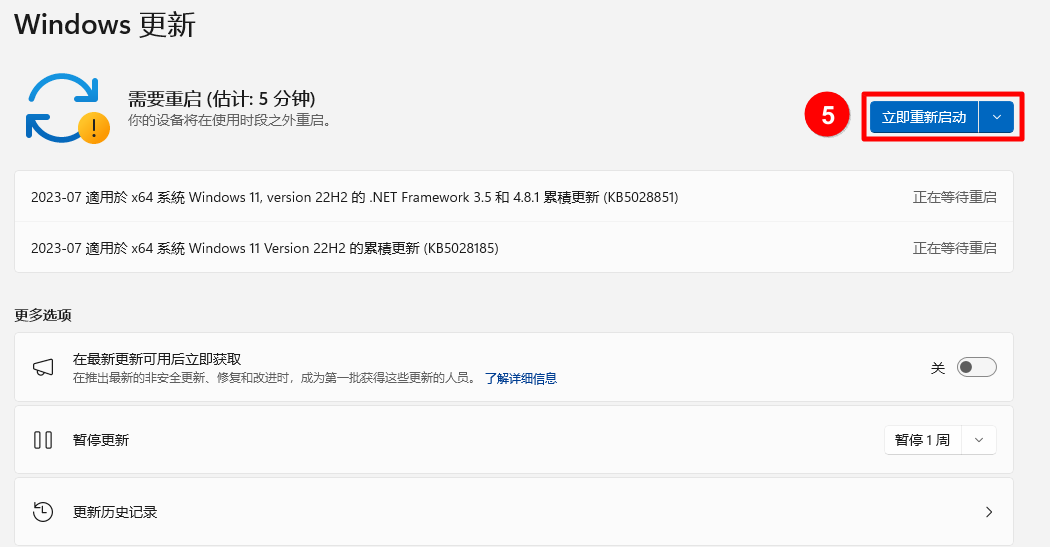The width and height of the screenshot is (1050, 547).
Task: Click the 关 label next to the toggle
Action: [937, 368]
